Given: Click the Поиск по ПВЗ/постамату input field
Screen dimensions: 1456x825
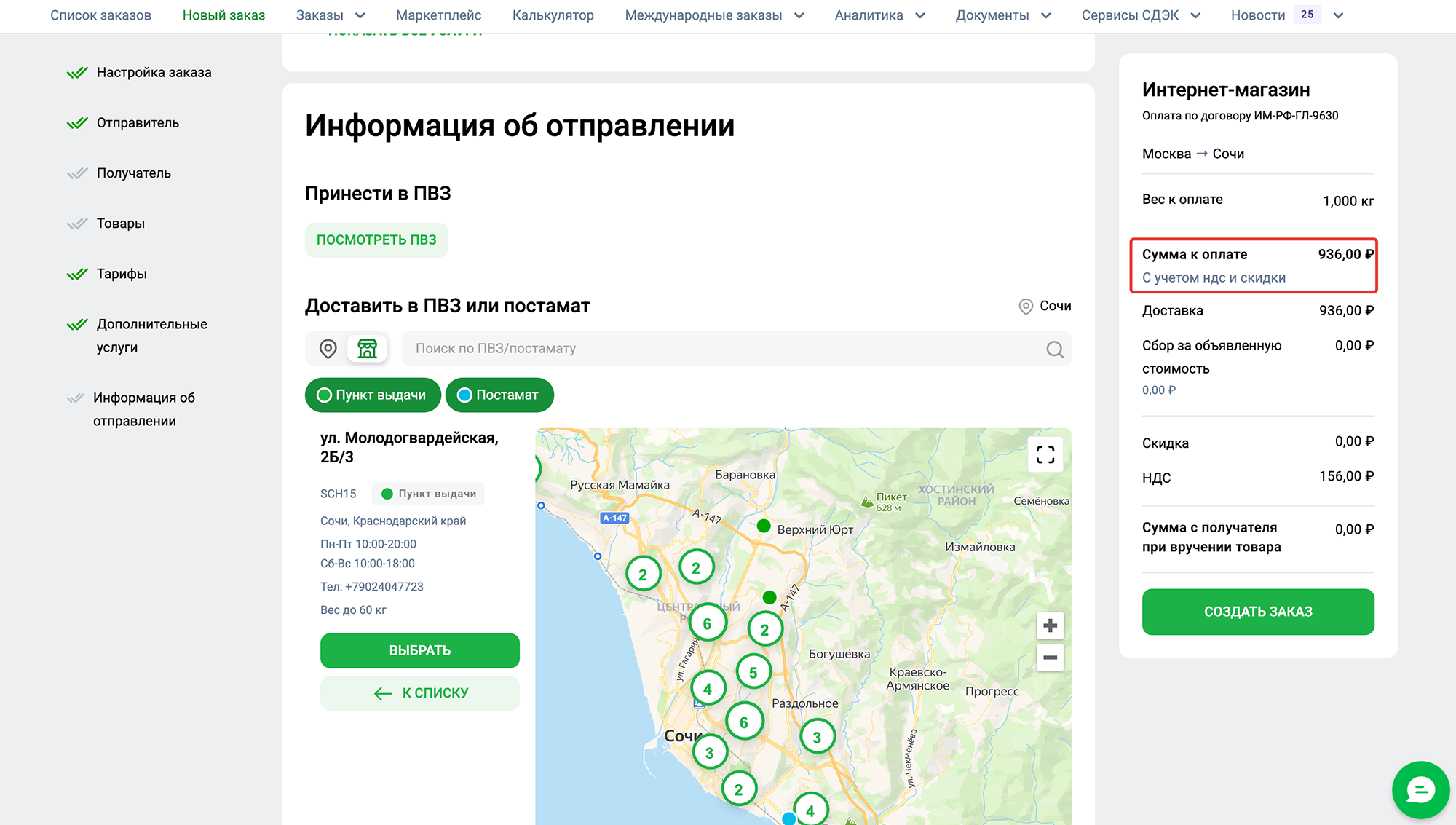Looking at the screenshot, I should click(x=692, y=349).
